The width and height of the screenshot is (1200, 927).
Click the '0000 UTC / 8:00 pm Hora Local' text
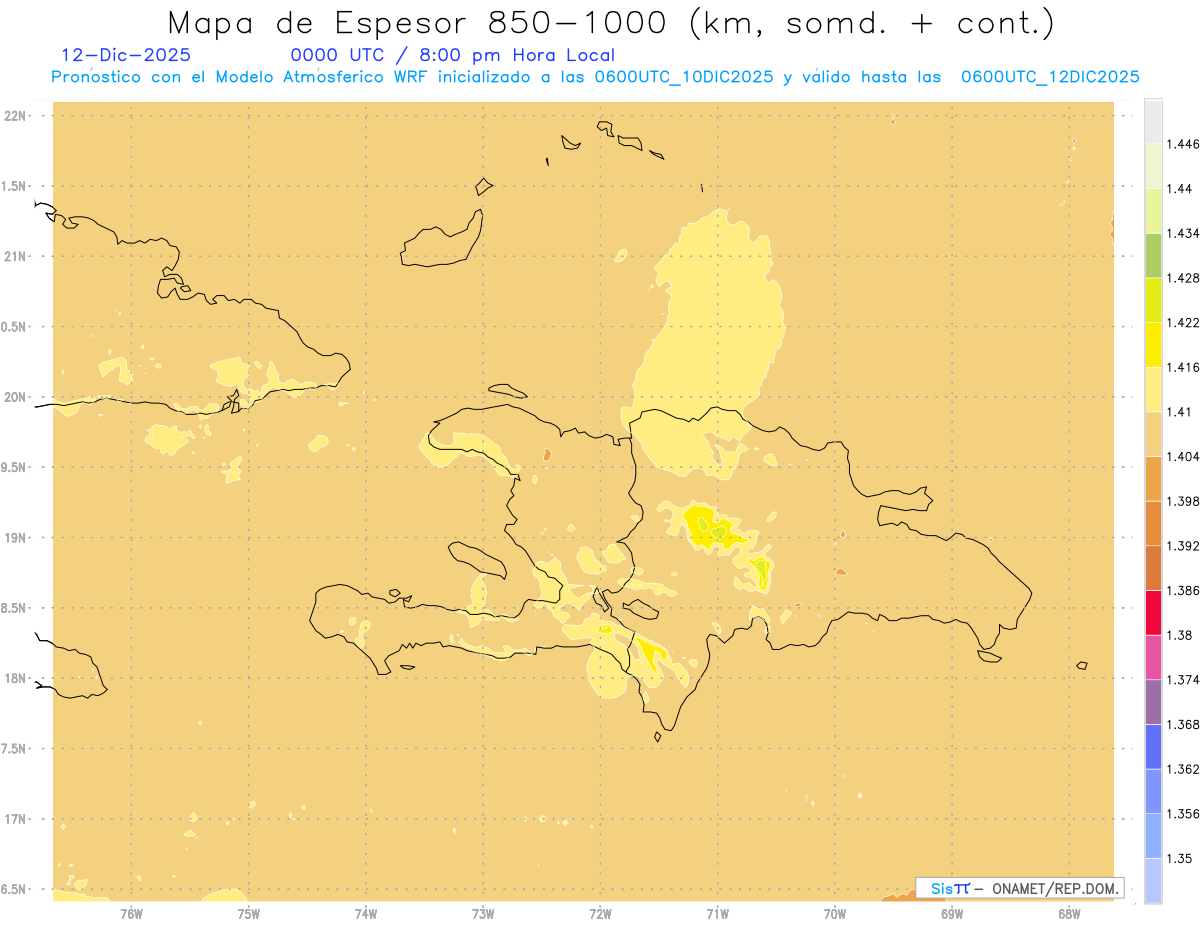click(452, 55)
